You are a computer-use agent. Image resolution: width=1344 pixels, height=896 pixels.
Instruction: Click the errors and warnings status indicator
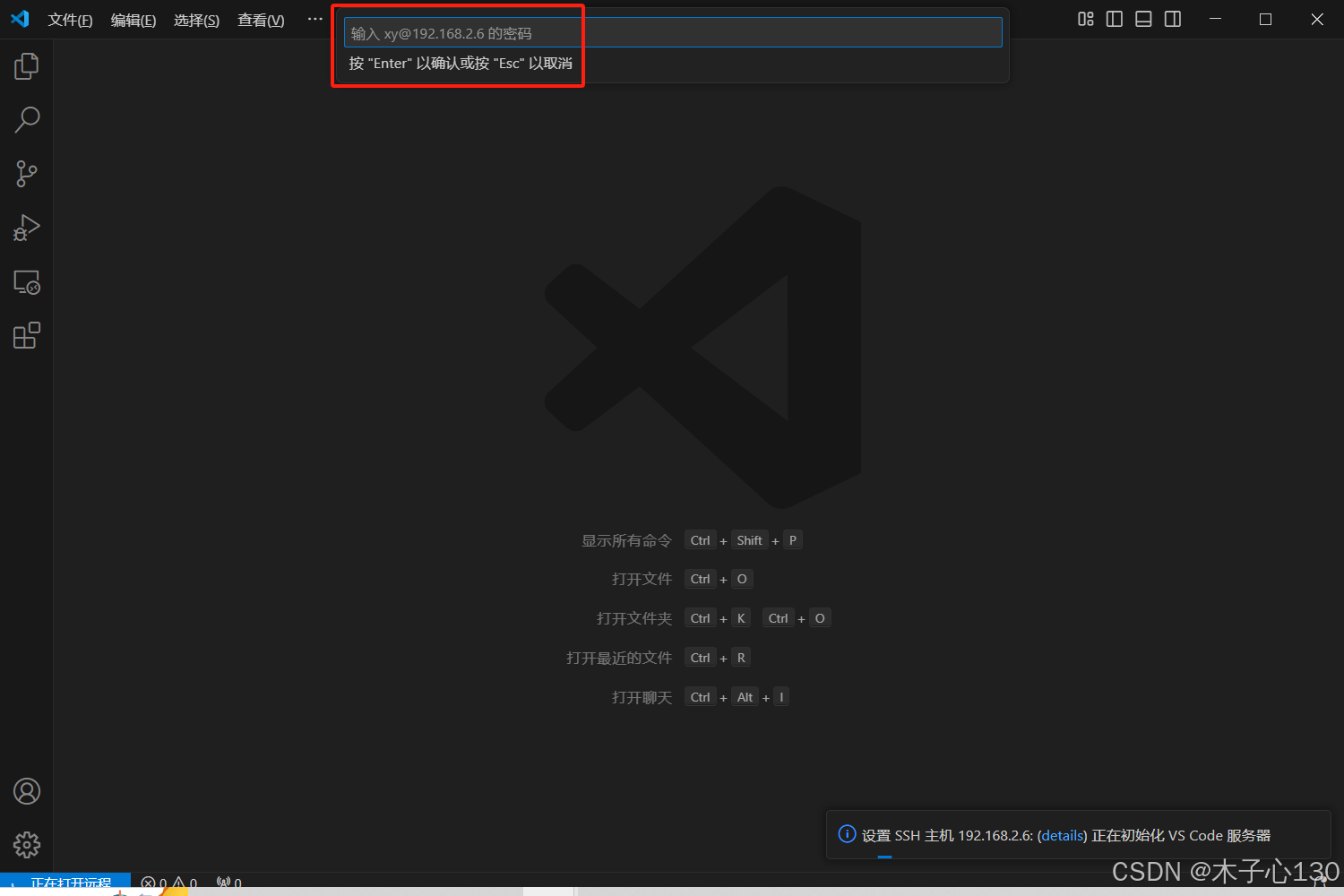[x=168, y=882]
